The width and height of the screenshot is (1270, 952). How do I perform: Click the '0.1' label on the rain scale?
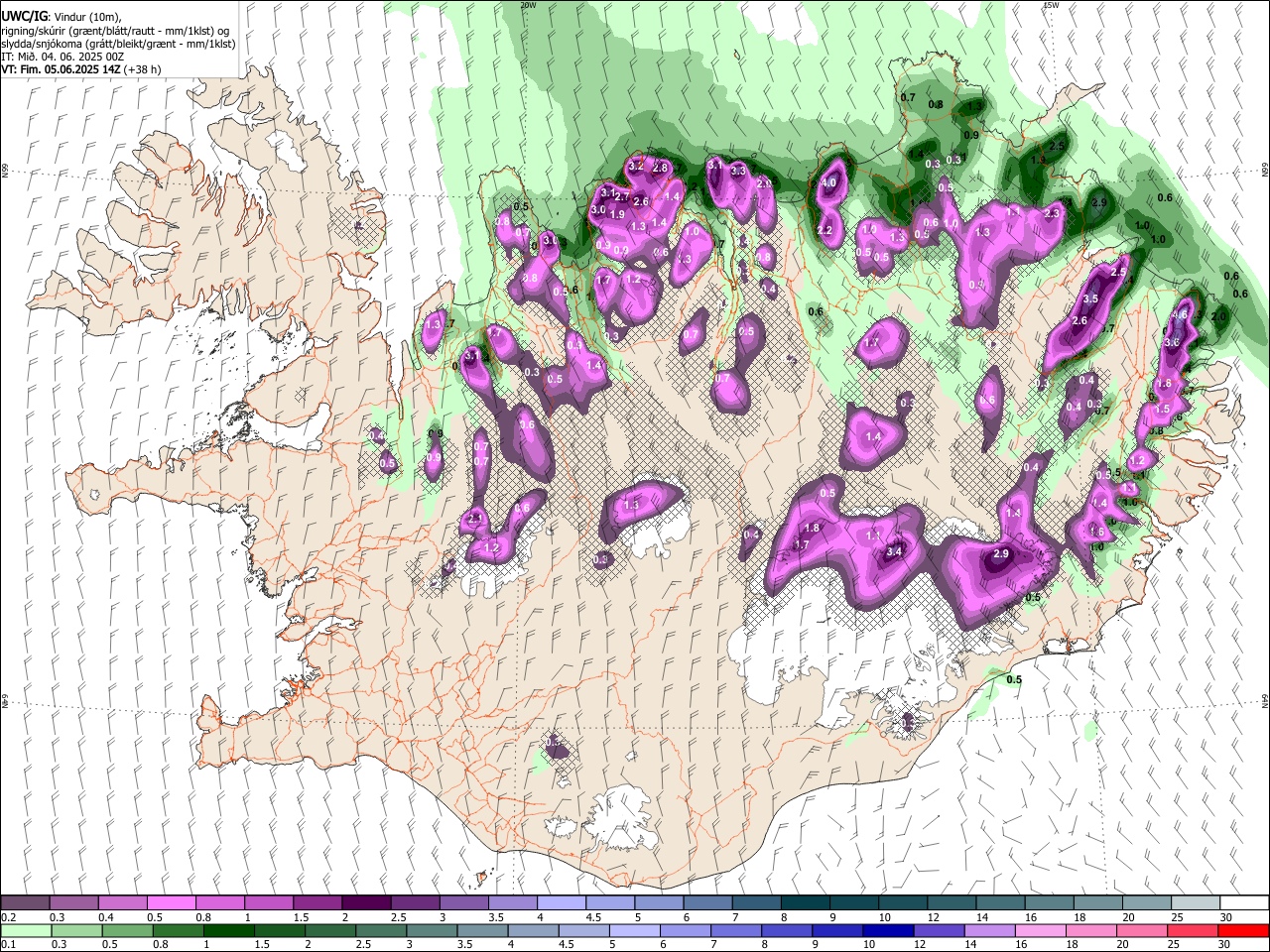8,944
